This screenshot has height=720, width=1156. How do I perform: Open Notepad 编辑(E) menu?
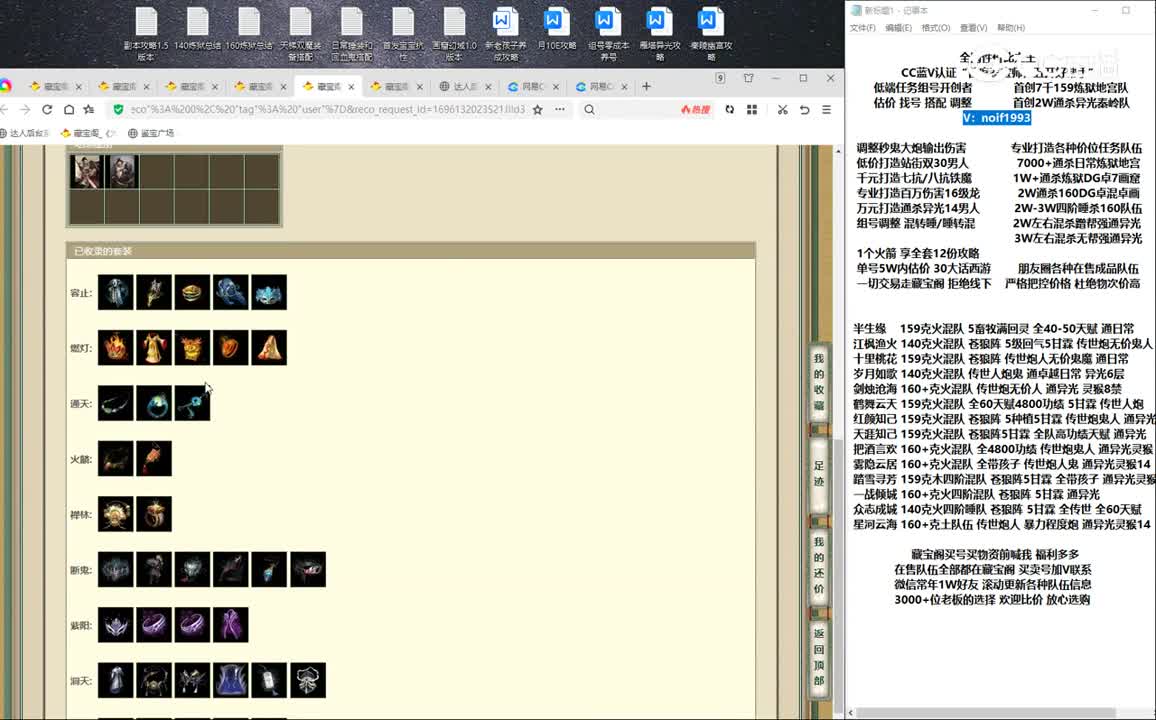[898, 28]
